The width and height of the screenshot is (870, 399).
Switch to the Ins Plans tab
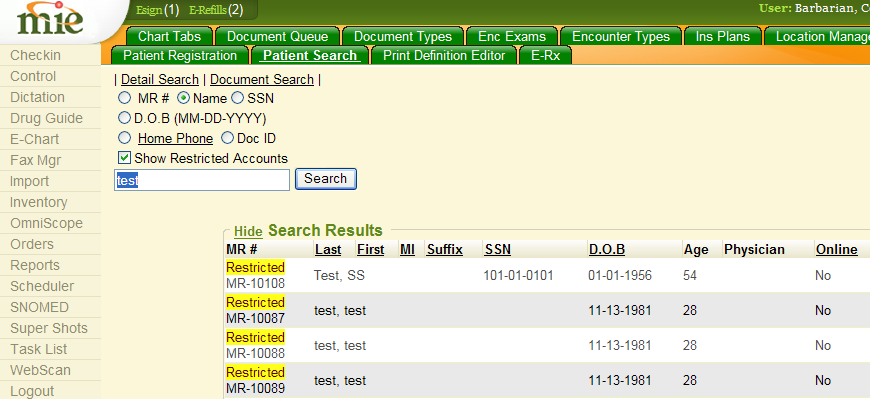723,37
